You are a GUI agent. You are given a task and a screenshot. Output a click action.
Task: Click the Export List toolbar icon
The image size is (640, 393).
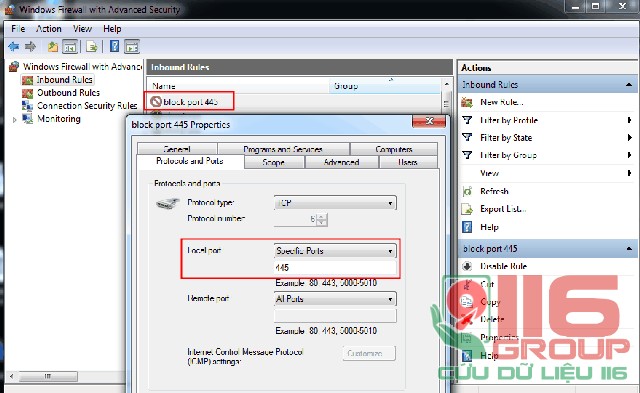92,47
